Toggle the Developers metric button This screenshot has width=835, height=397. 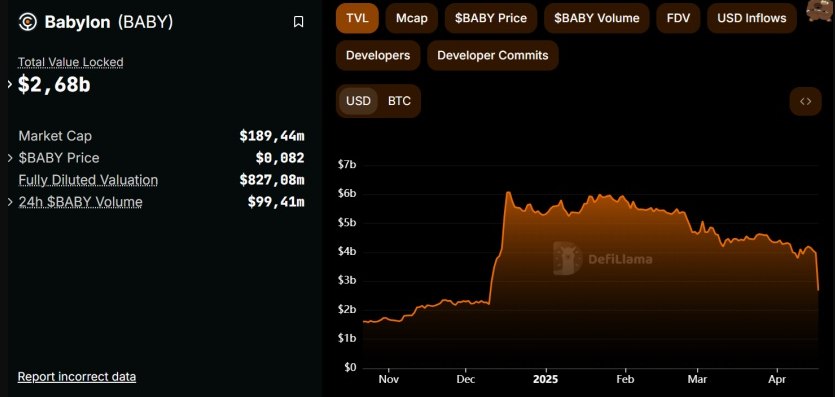[x=378, y=55]
